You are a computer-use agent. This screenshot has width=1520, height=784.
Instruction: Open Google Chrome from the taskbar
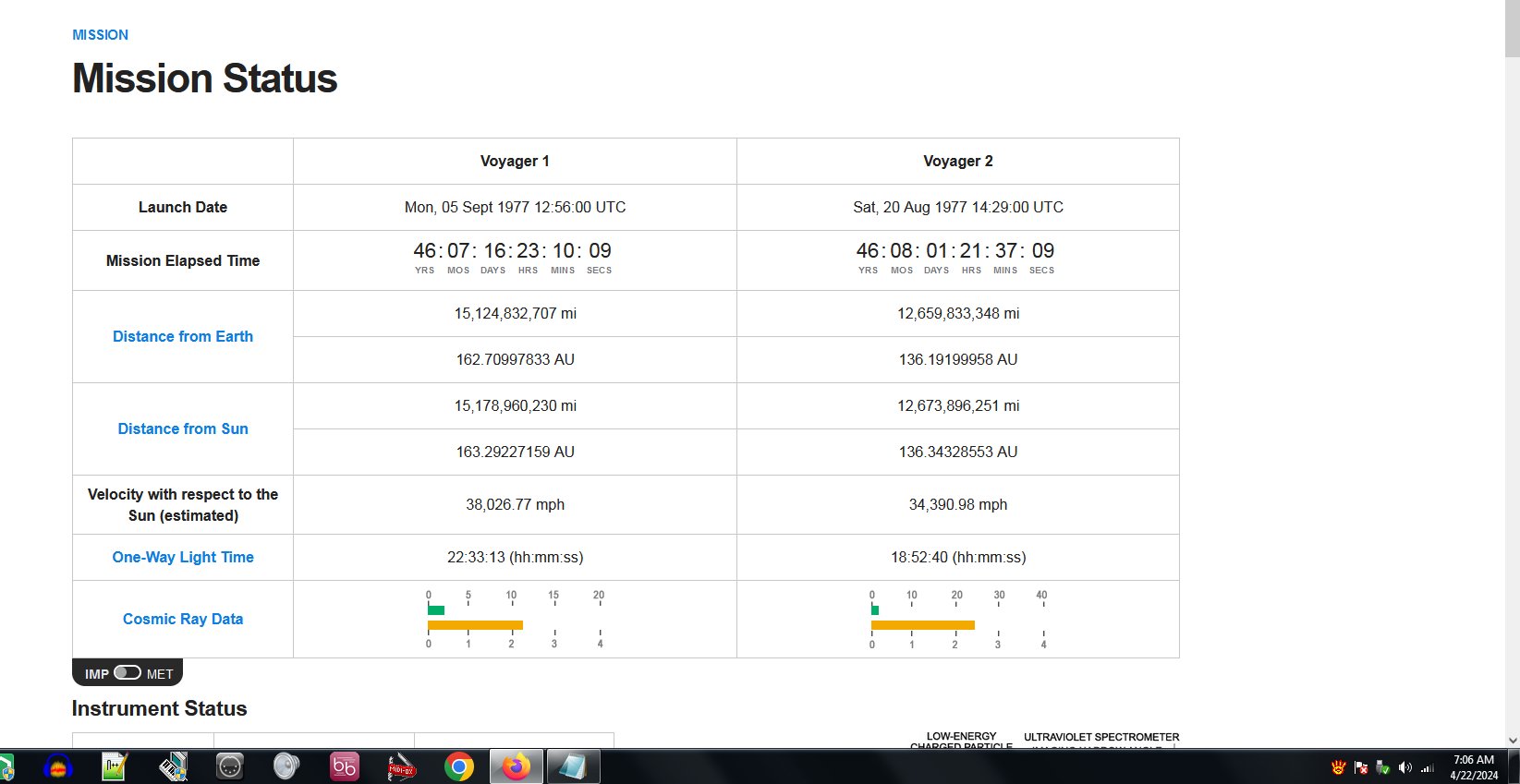tap(458, 766)
